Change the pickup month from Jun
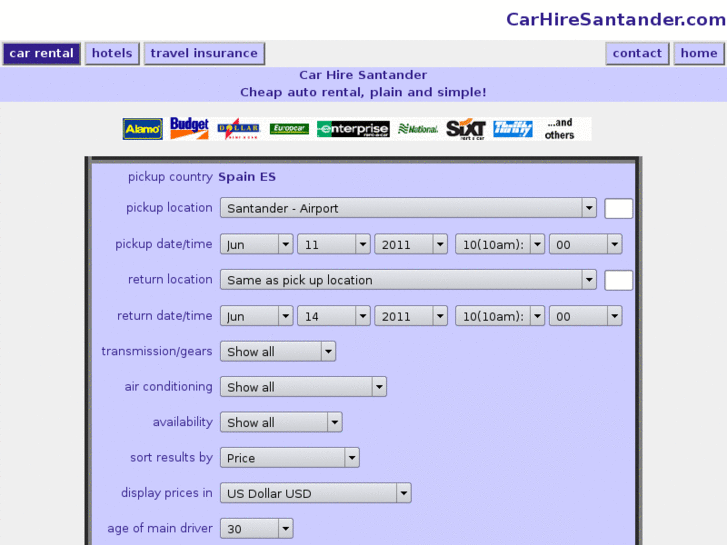The height and width of the screenshot is (545, 727). (256, 244)
